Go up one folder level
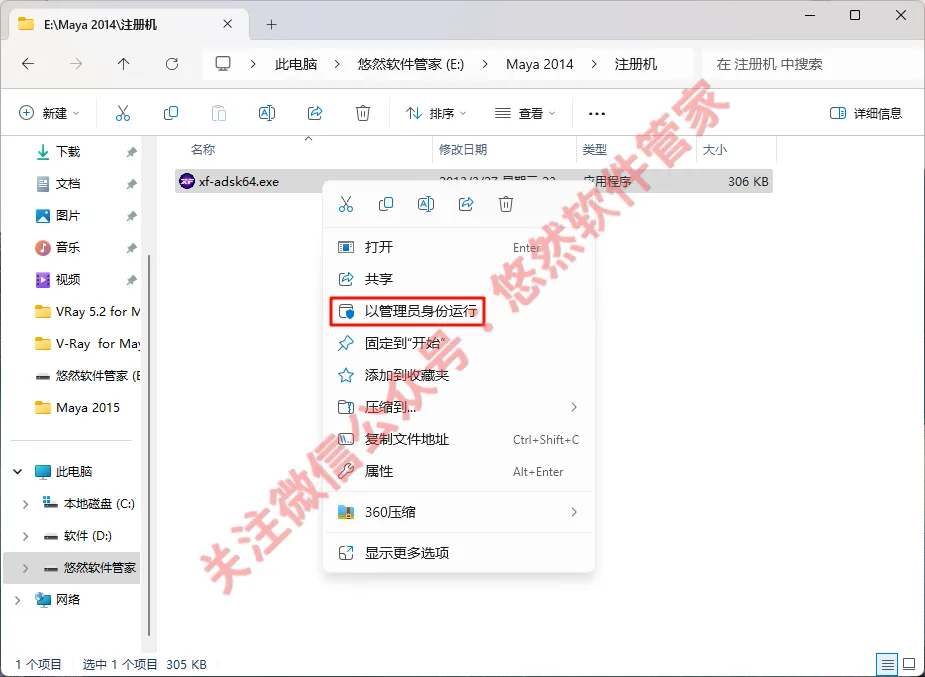Screen dimensions: 925x677 [x=123, y=64]
